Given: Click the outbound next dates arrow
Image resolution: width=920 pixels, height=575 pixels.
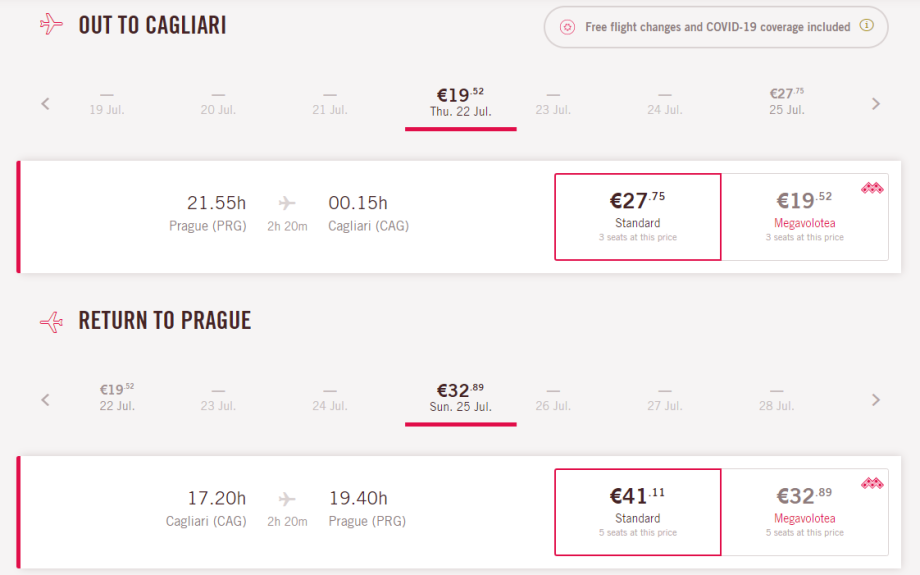Looking at the screenshot, I should tap(876, 103).
